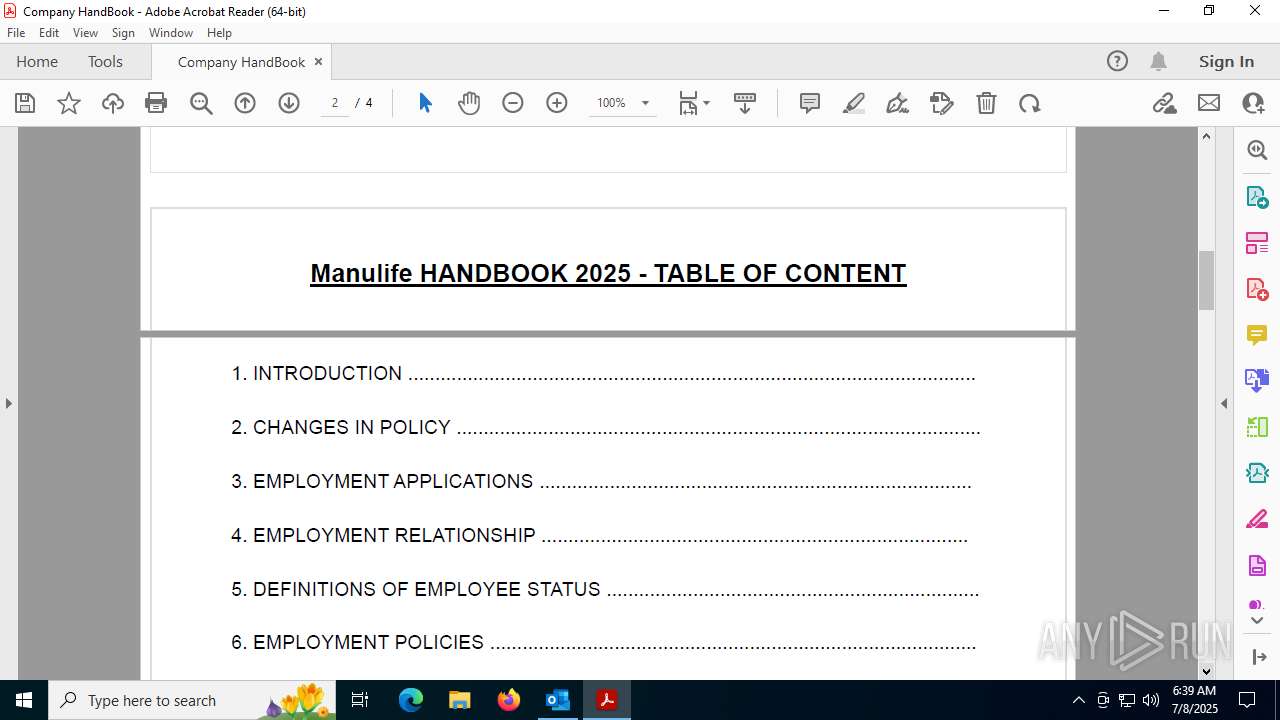
Task: Open the yellow Comment tool in the right pane
Action: [x=1257, y=335]
